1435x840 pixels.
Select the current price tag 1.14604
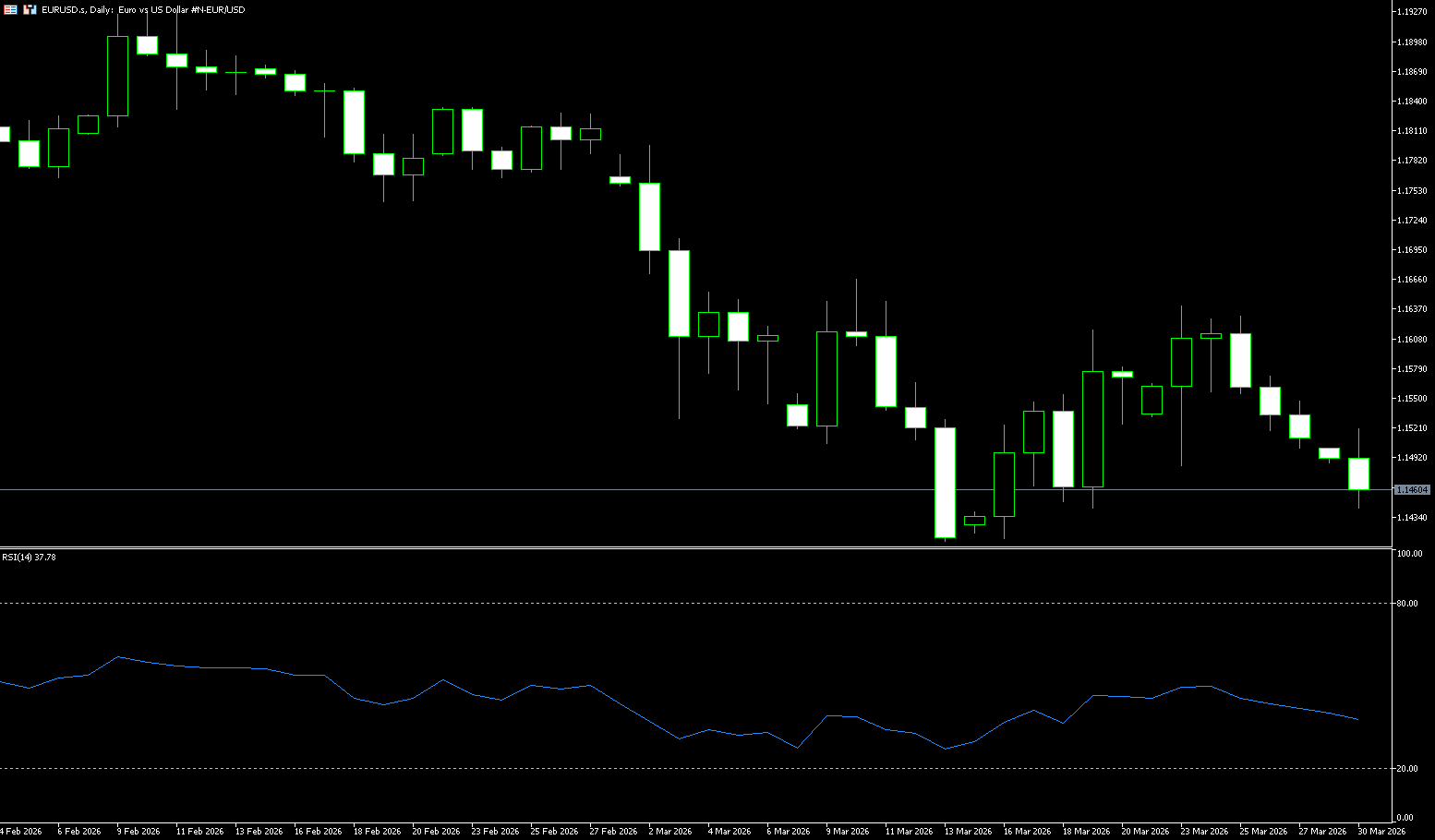(x=1412, y=490)
